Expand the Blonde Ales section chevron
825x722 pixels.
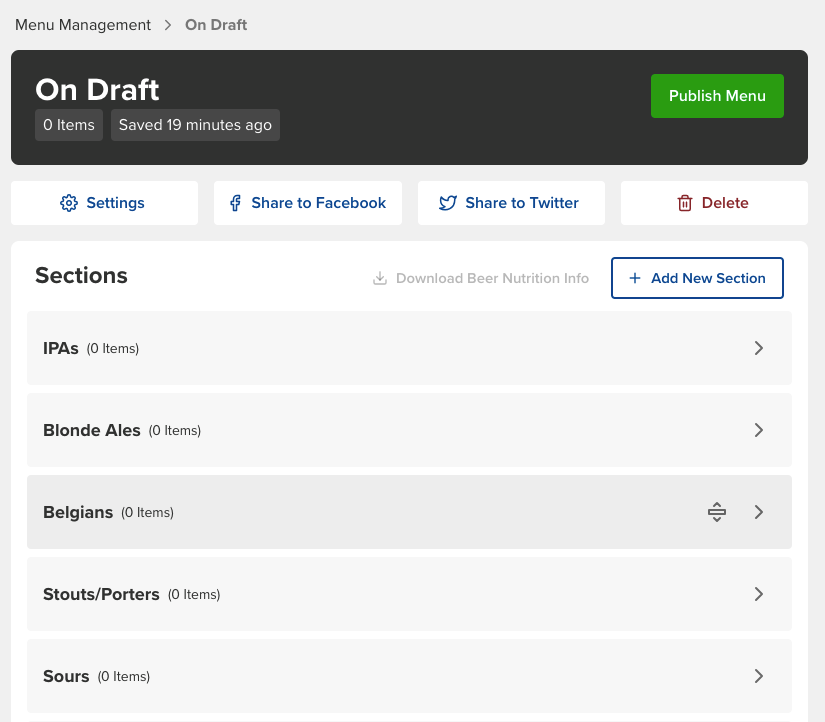(x=759, y=430)
